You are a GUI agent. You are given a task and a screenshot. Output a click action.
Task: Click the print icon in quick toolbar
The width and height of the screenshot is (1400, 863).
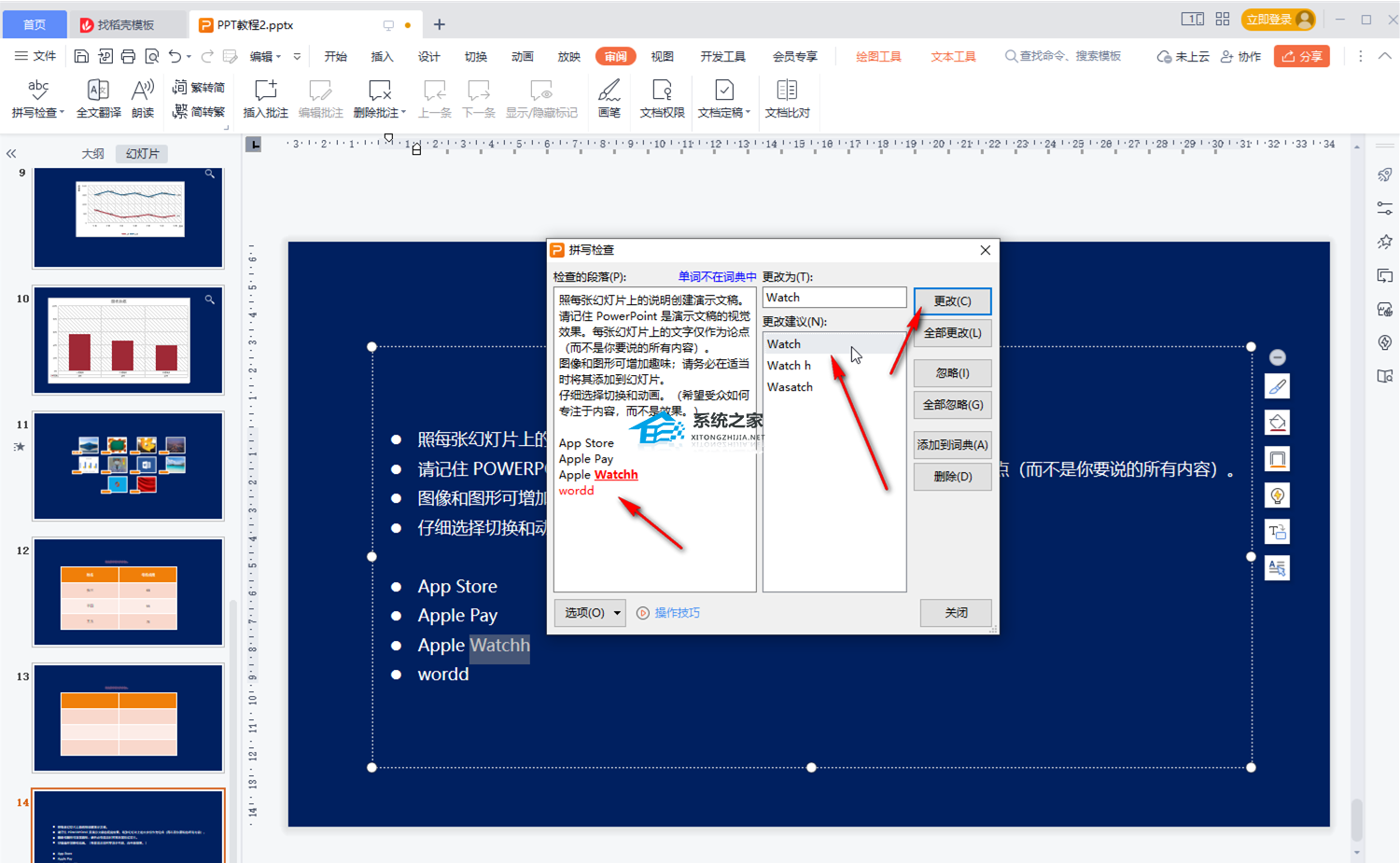click(128, 57)
